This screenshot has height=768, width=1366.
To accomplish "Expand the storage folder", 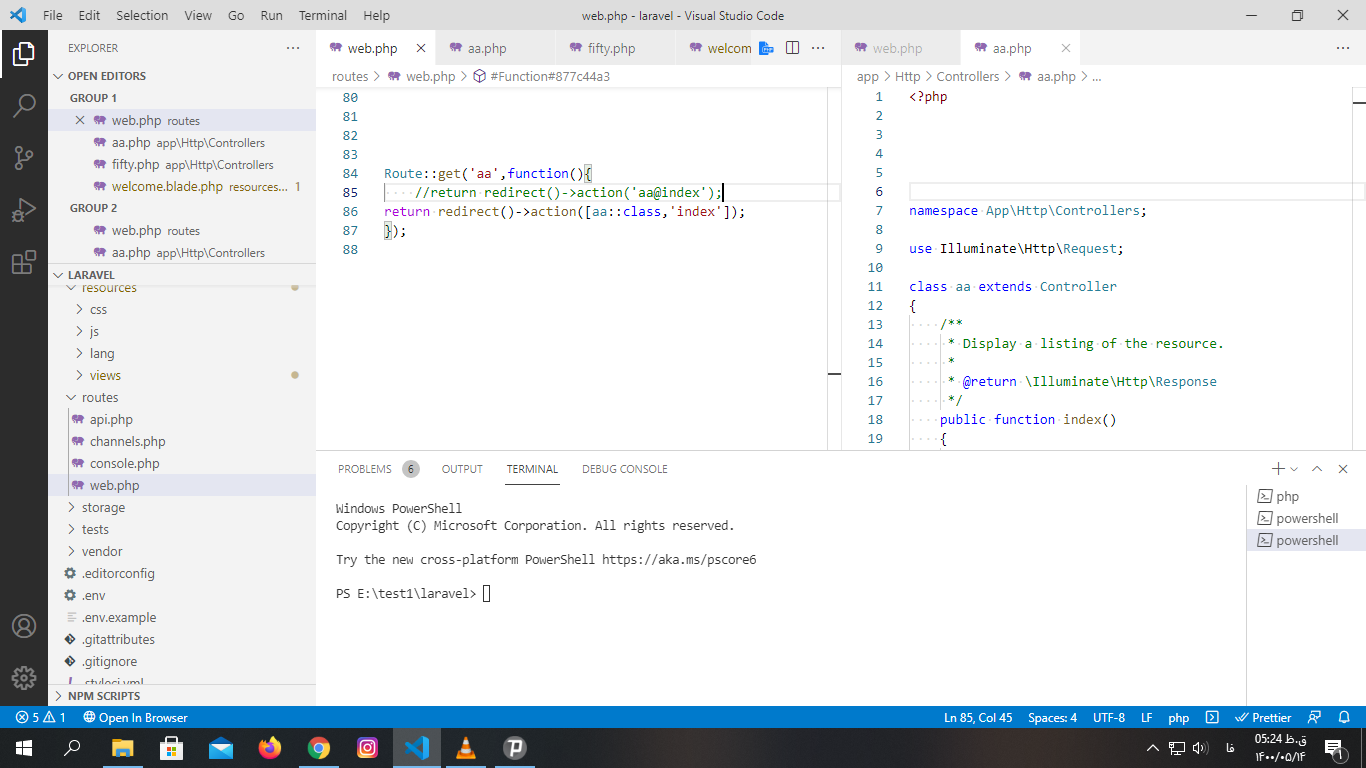I will click(103, 507).
